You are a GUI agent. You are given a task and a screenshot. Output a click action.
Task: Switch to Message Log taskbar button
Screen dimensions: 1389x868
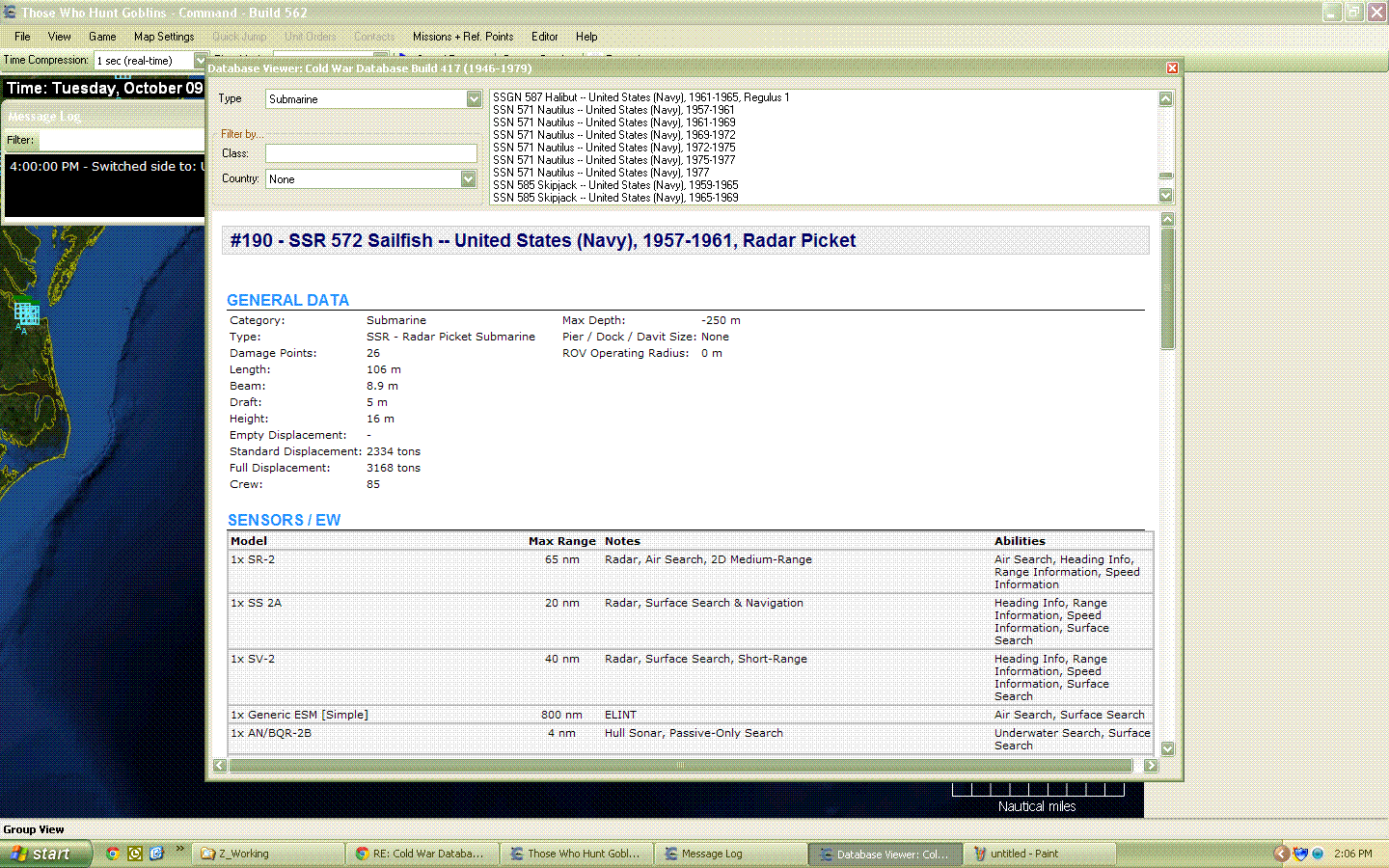pyautogui.click(x=732, y=854)
